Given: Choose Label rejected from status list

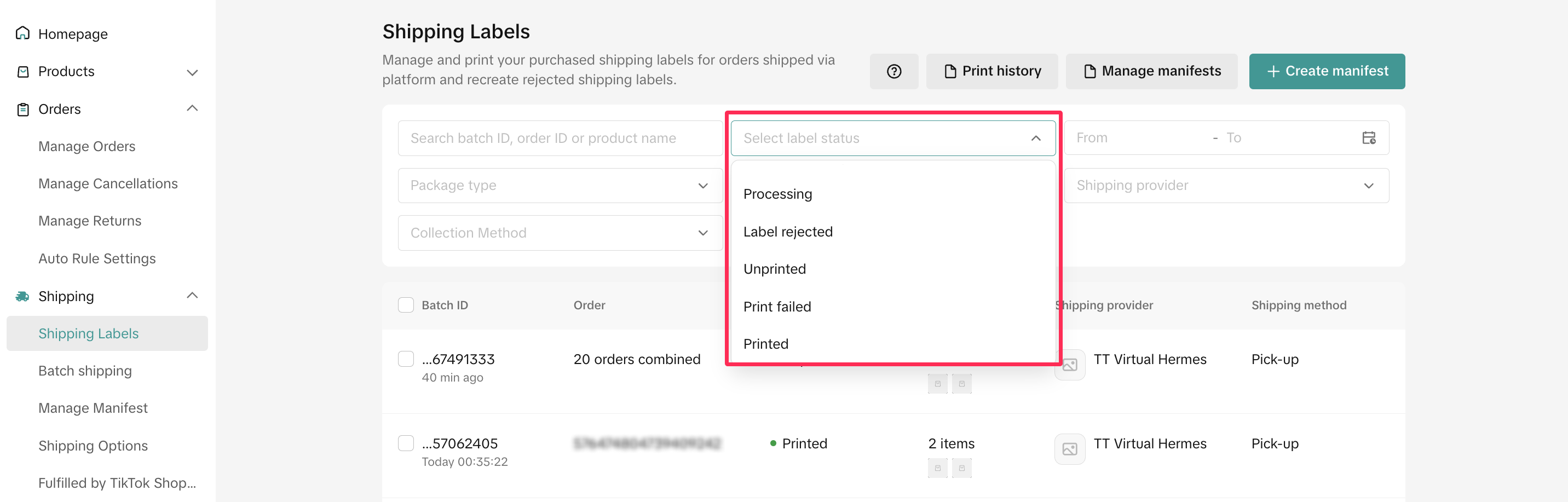Looking at the screenshot, I should pyautogui.click(x=788, y=232).
